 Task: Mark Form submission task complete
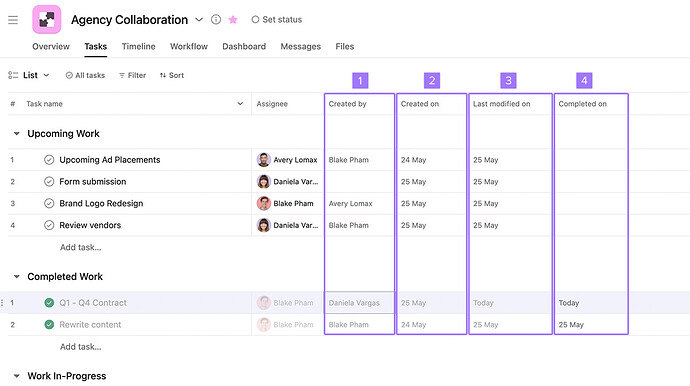pyautogui.click(x=49, y=181)
